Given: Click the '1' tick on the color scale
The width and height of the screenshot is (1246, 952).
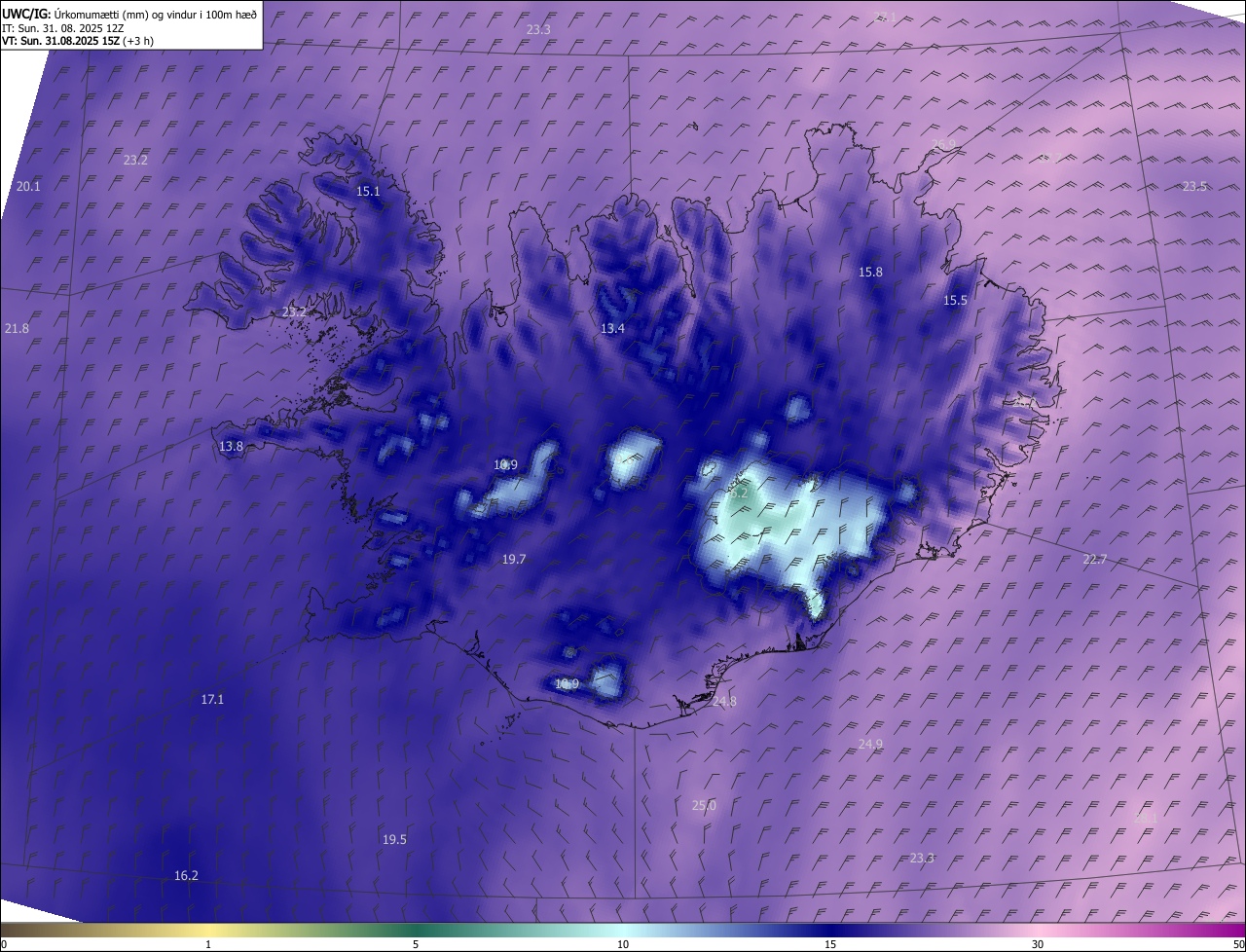Looking at the screenshot, I should (x=208, y=944).
